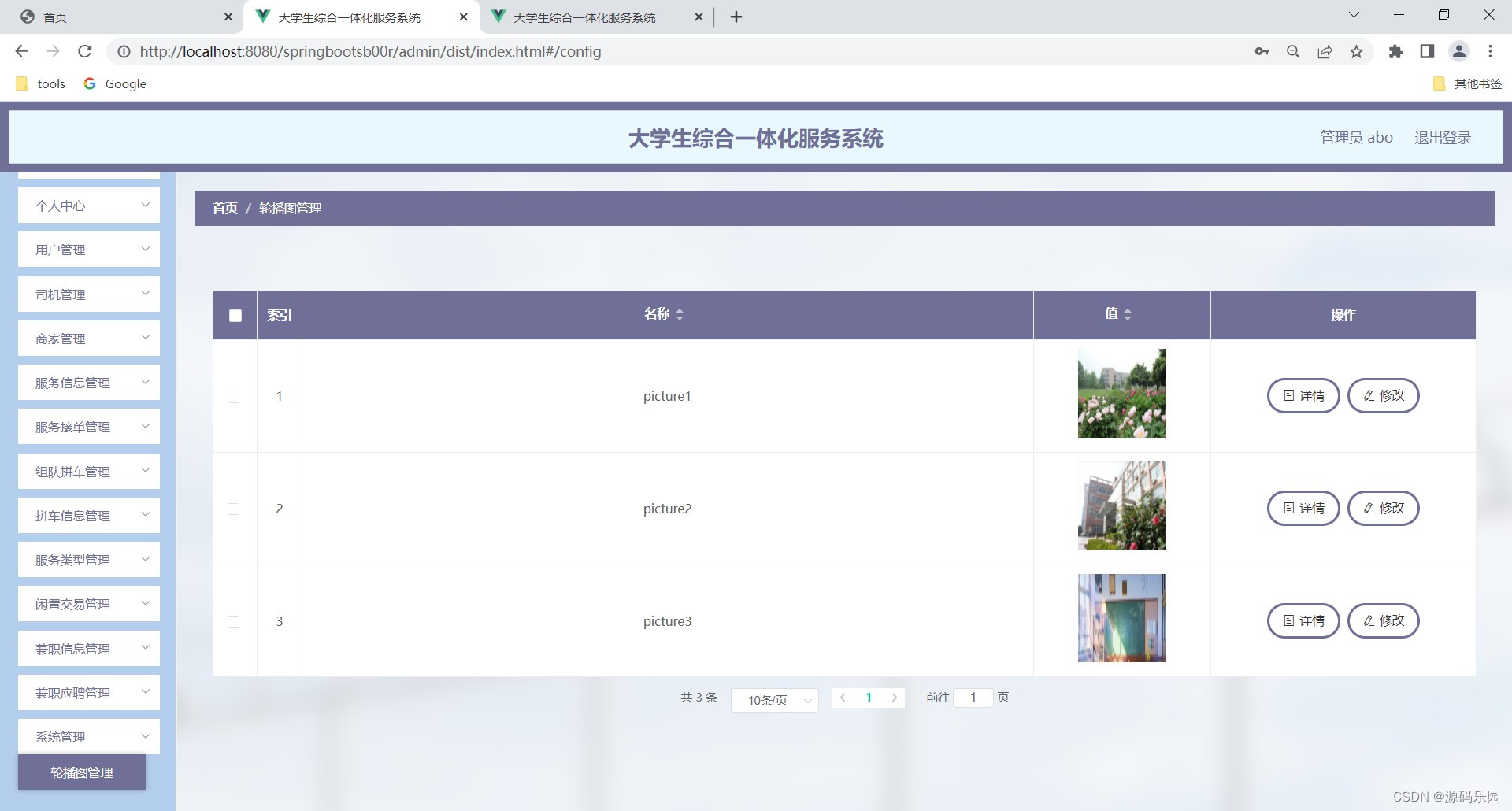Toggle sorting arrows on the 名称 column
This screenshot has height=811, width=1512.
coord(680,313)
